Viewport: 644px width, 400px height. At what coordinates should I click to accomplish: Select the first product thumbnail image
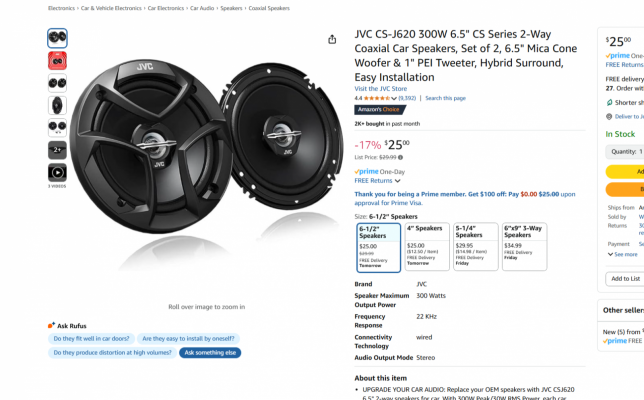click(57, 38)
